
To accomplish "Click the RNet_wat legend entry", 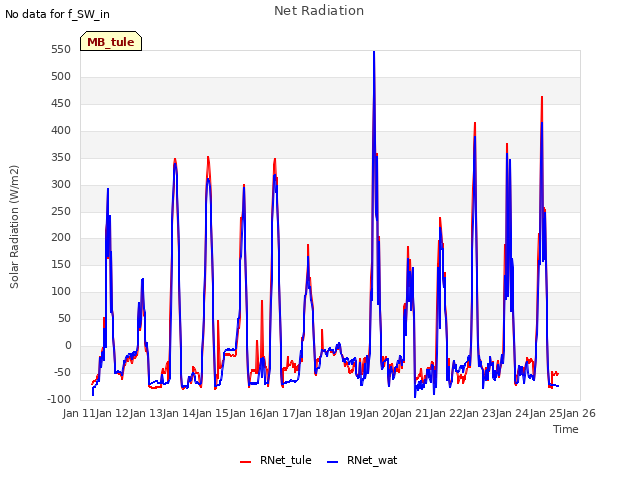I will 362,460.
